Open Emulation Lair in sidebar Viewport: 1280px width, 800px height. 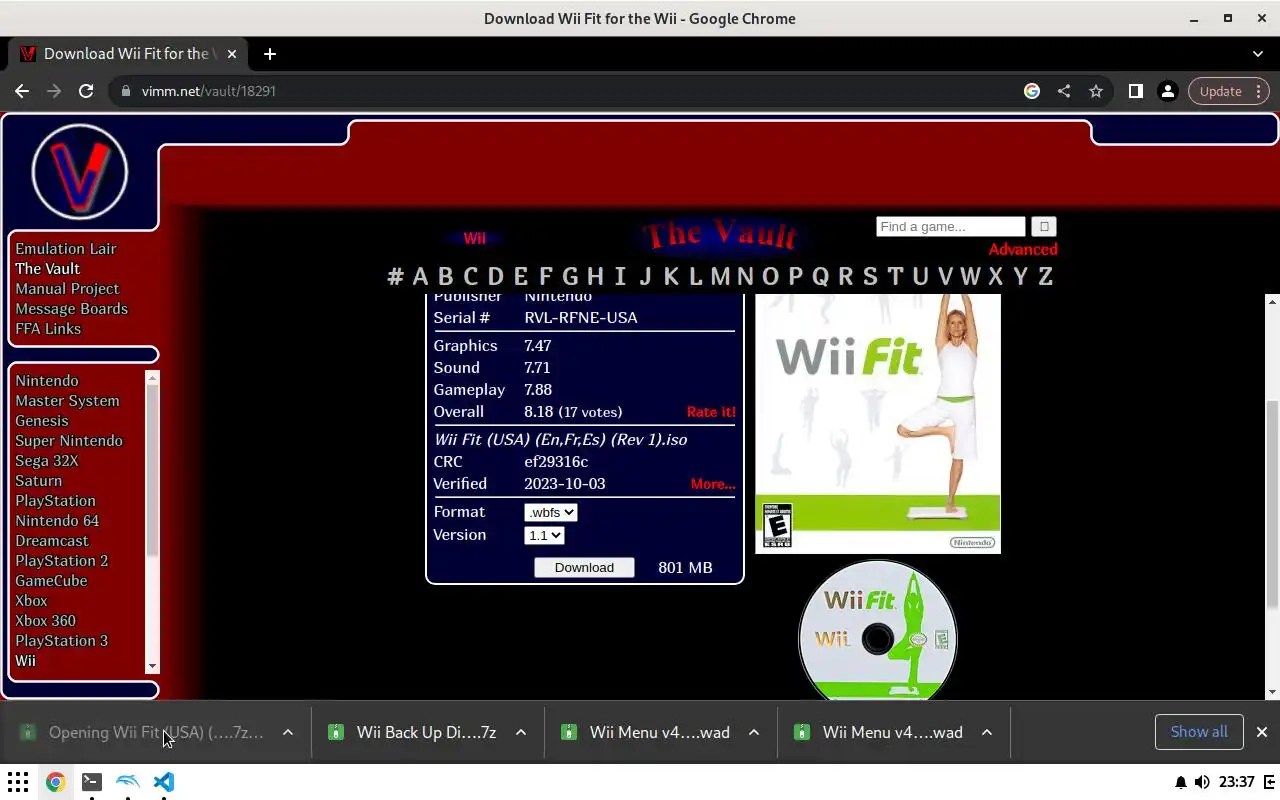66,249
